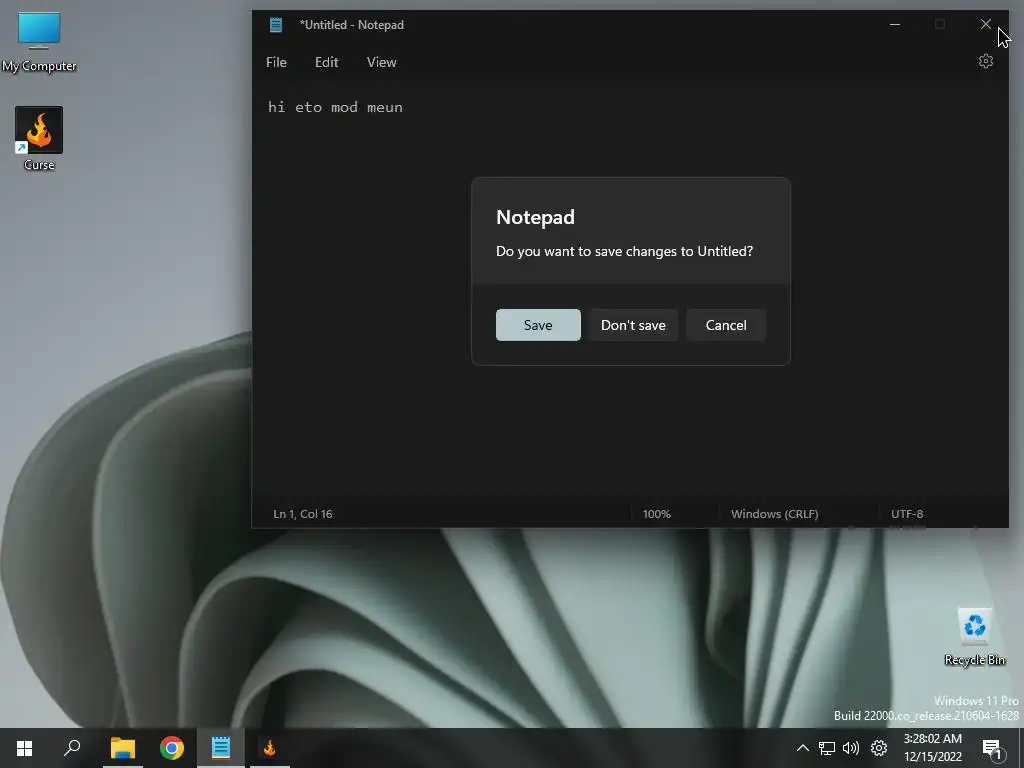Click the 100% zoom status entry
The height and width of the screenshot is (768, 1024).
[x=656, y=514]
